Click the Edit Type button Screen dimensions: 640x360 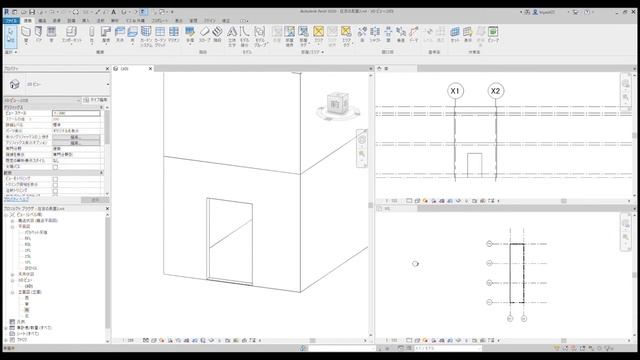coord(96,100)
